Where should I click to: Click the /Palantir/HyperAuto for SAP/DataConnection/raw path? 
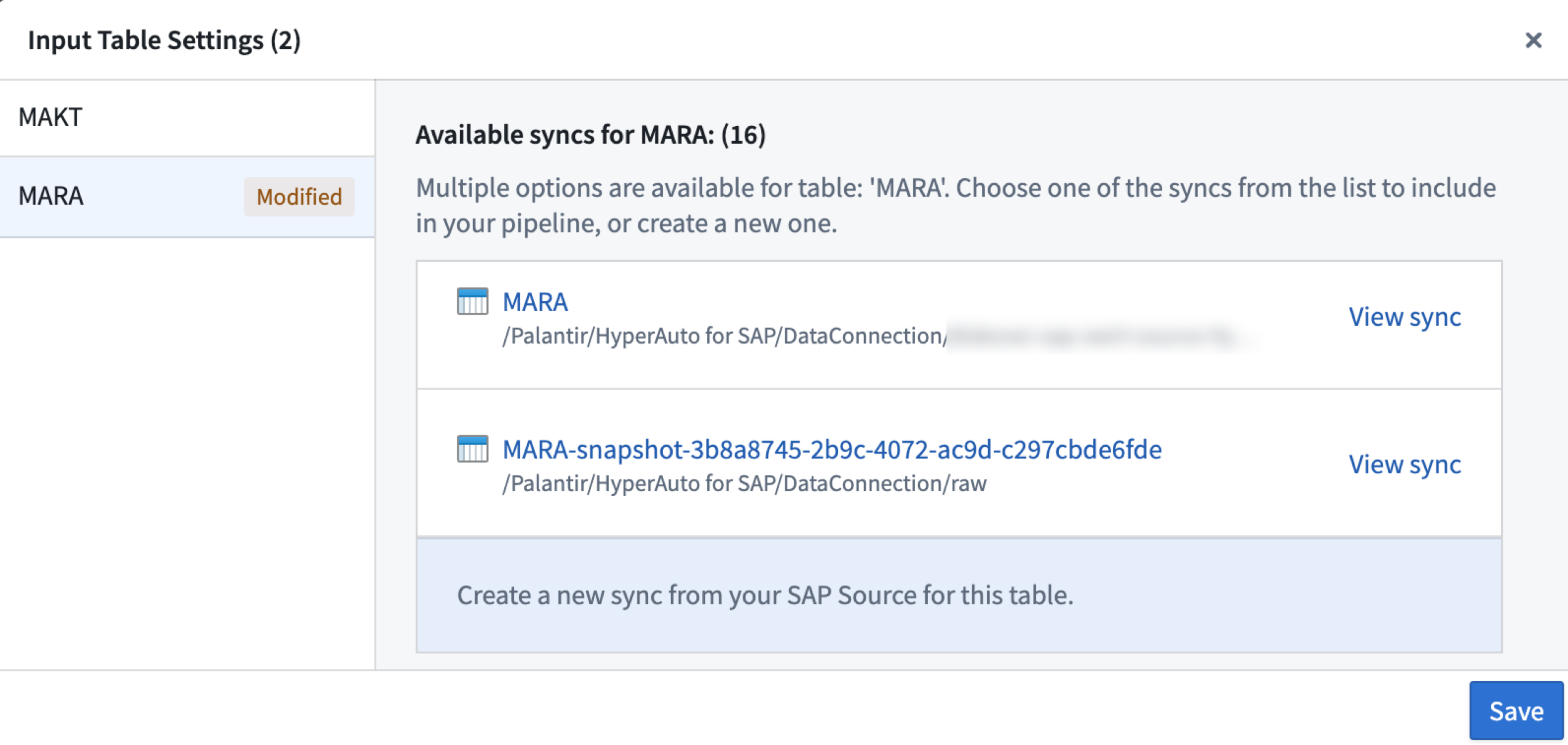coord(744,484)
